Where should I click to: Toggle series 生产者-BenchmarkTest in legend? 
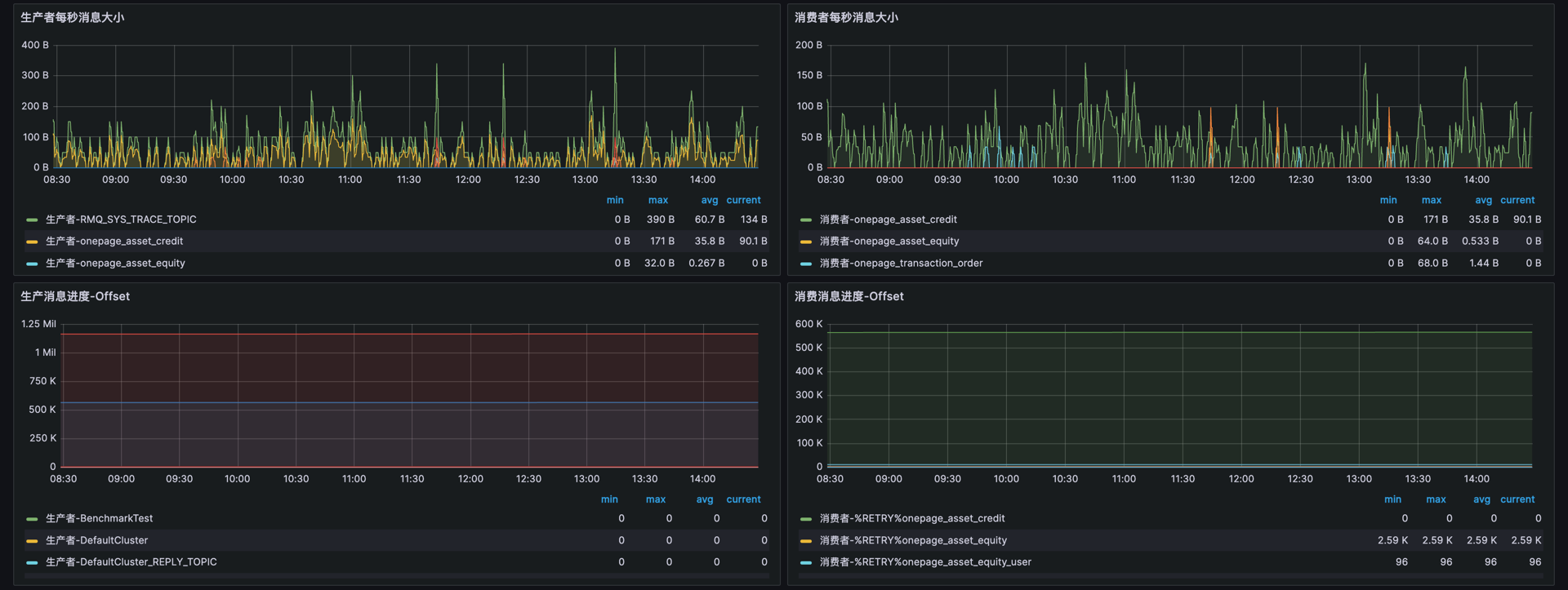pos(99,518)
